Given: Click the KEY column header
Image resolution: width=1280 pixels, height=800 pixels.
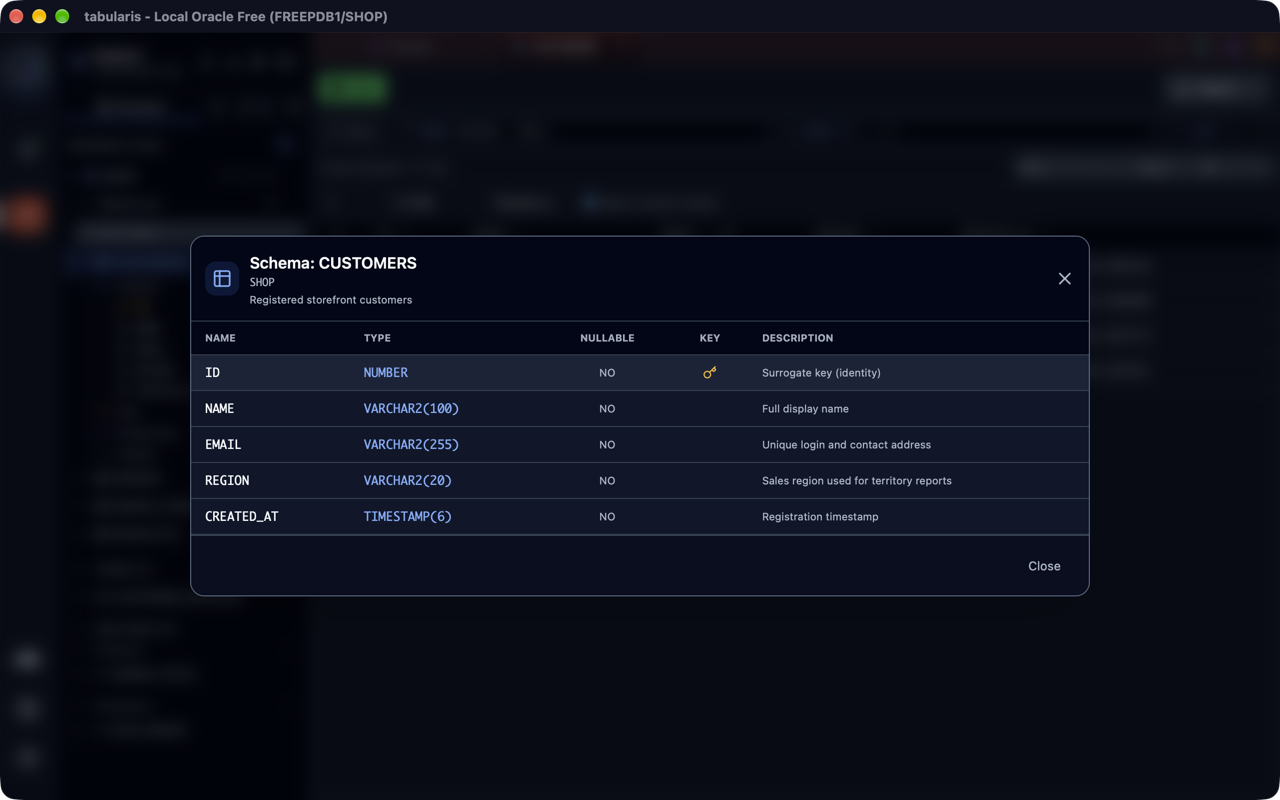Looking at the screenshot, I should [x=710, y=338].
